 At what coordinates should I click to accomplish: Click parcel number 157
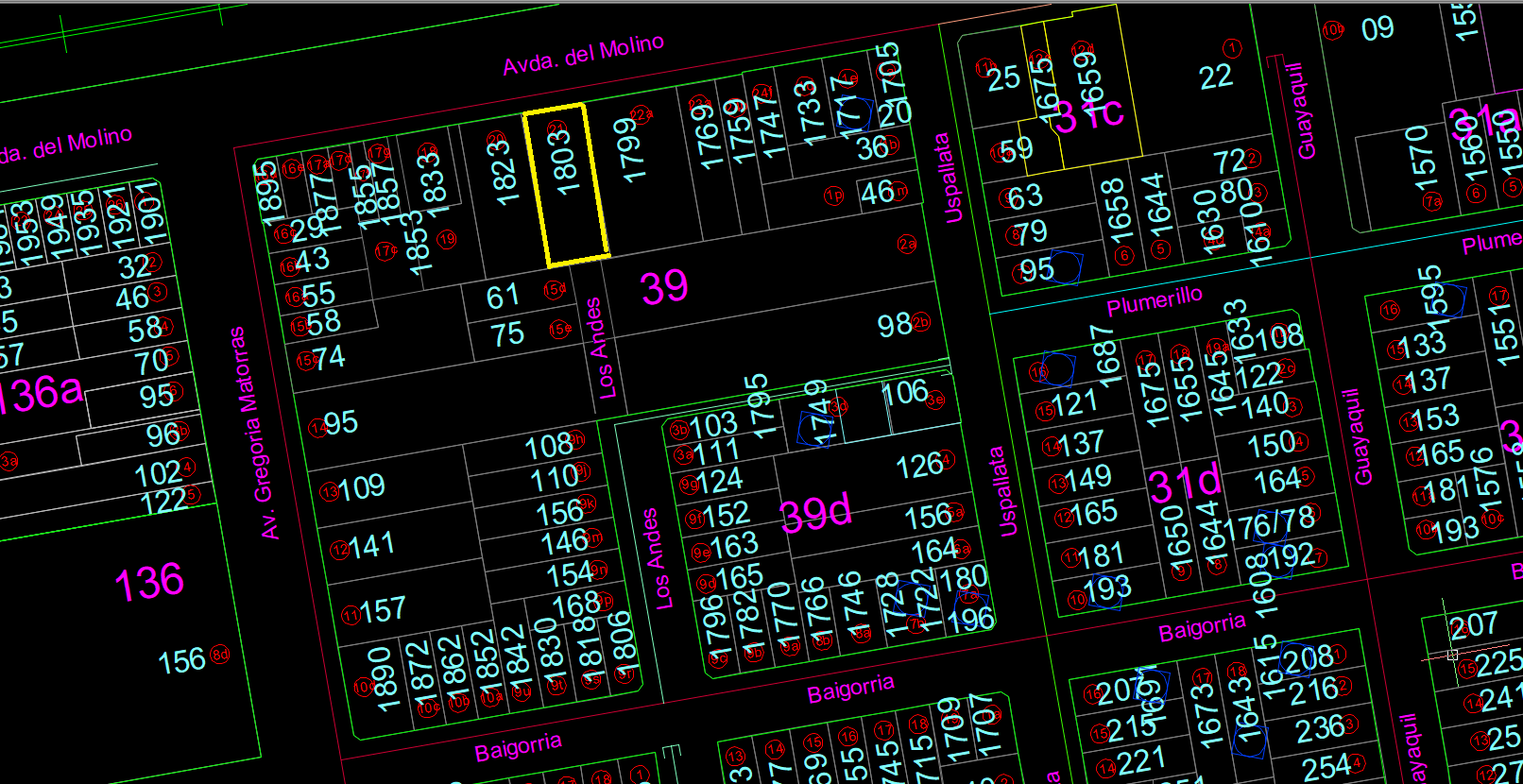point(382,610)
